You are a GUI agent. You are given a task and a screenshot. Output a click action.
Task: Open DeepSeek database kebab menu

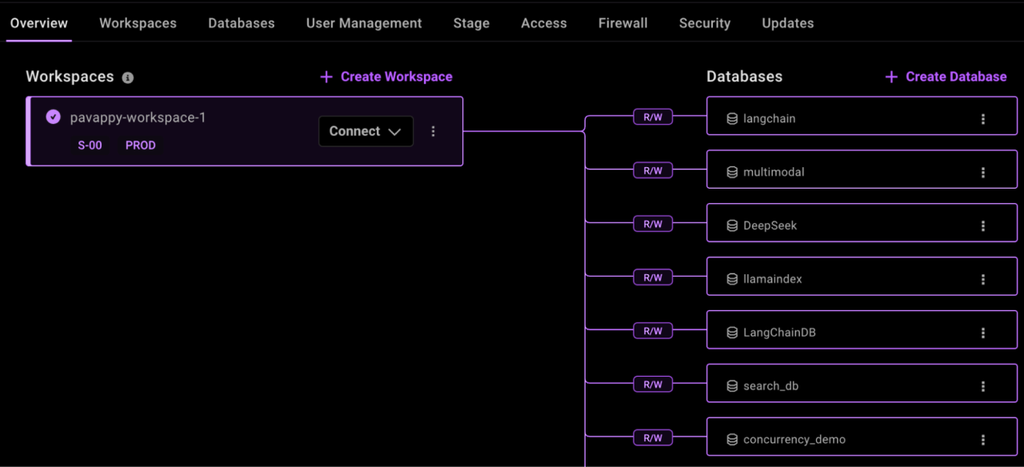click(983, 226)
